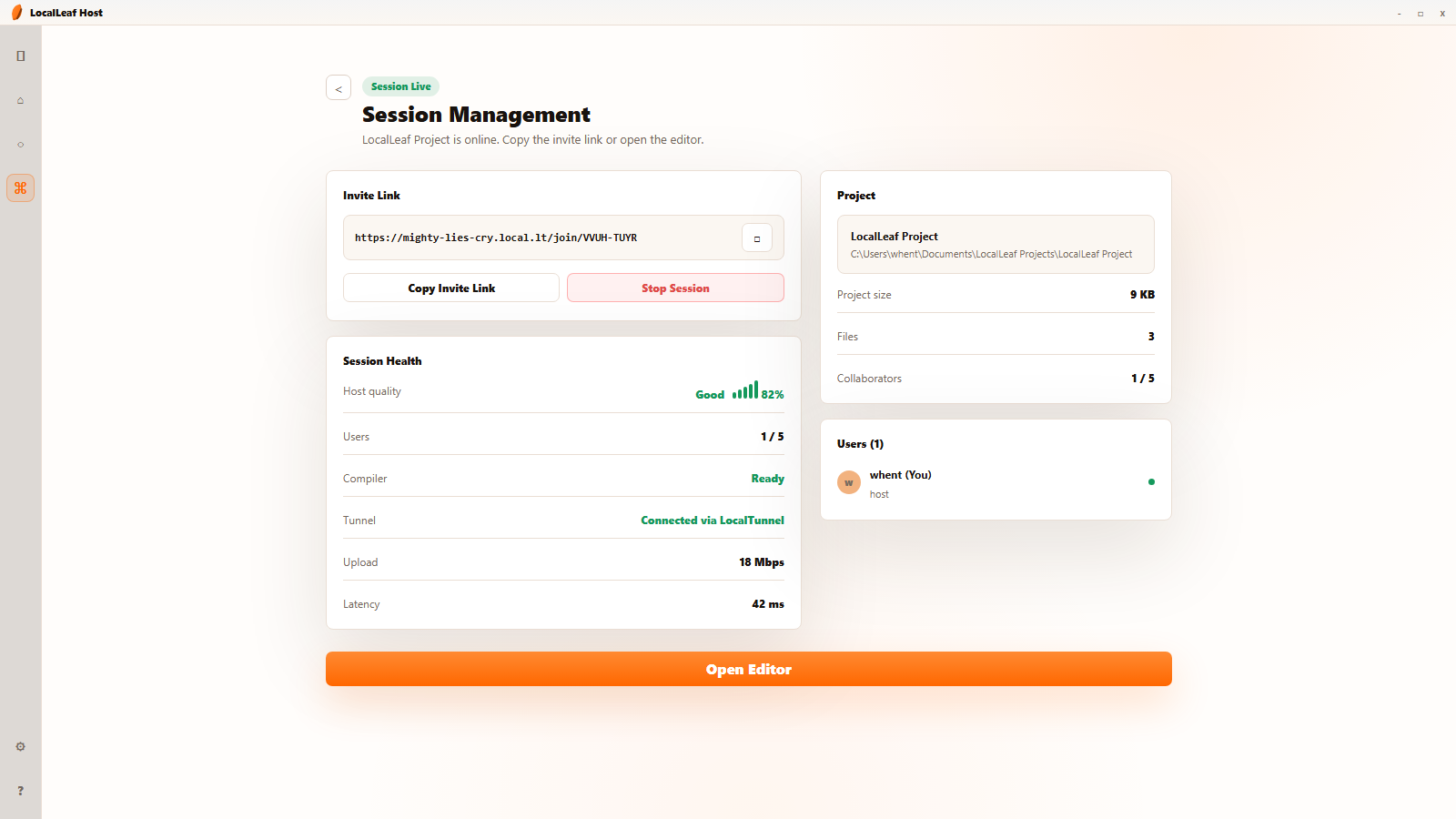
Task: Click the Copy Invite Link button
Action: 451,288
